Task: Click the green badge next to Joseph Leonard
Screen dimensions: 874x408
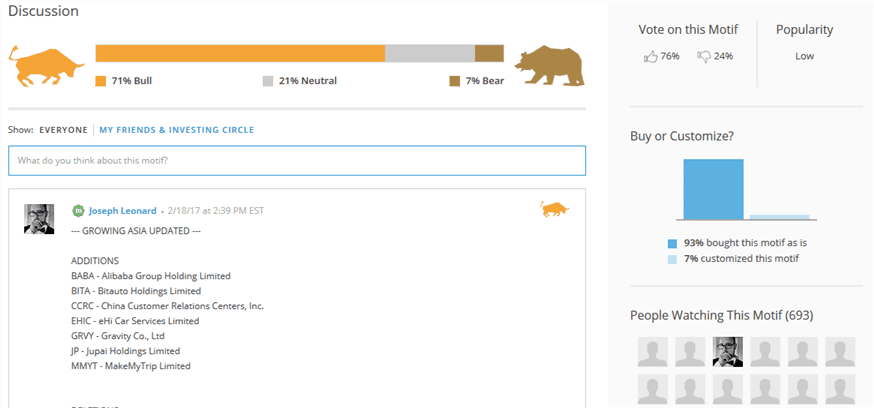Action: 78,211
